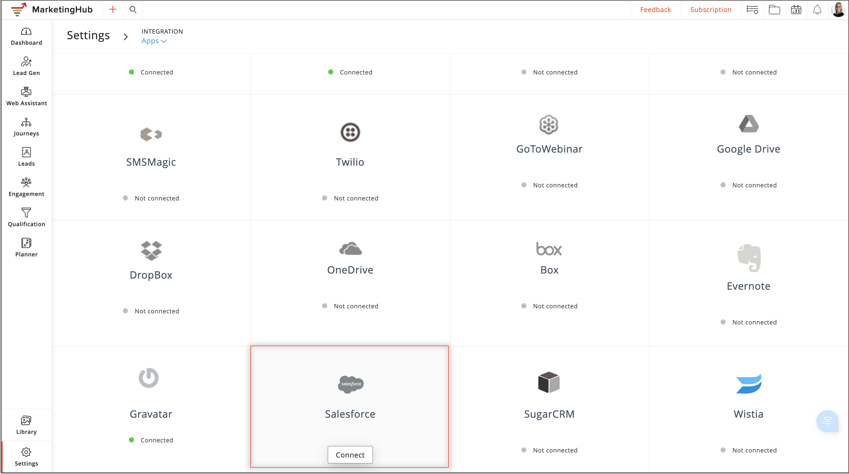Click the search magnifier icon

coord(133,9)
